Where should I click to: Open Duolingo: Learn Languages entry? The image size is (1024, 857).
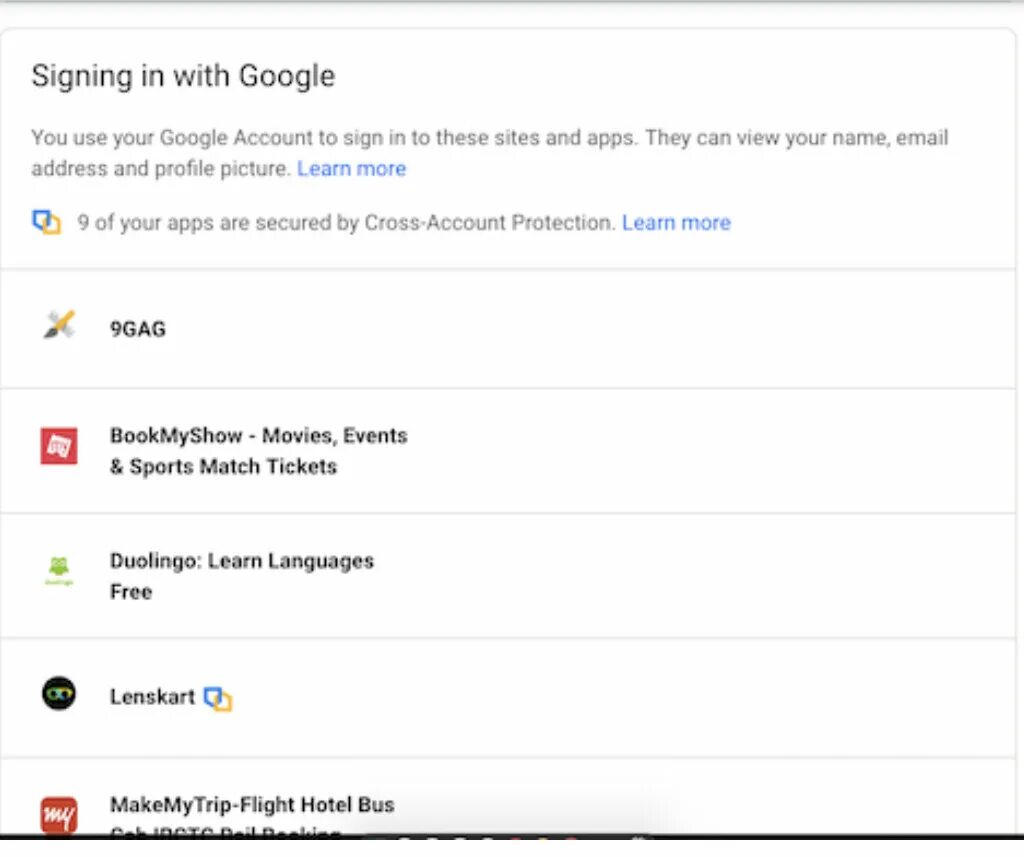[241, 561]
